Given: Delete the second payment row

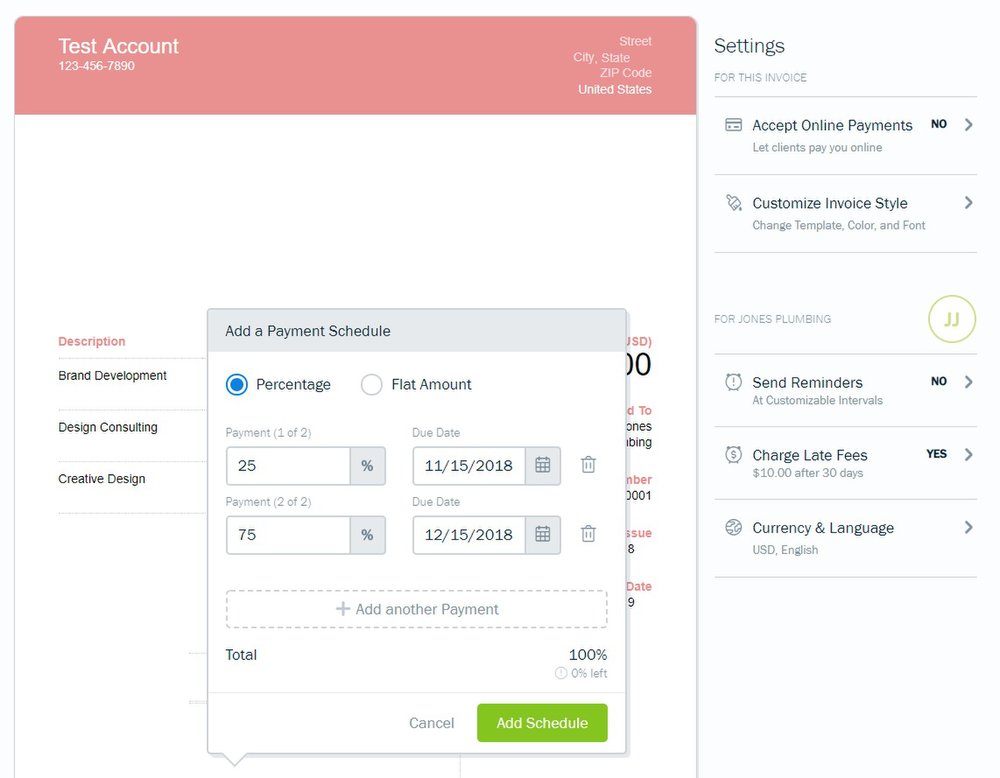Looking at the screenshot, I should (x=589, y=534).
